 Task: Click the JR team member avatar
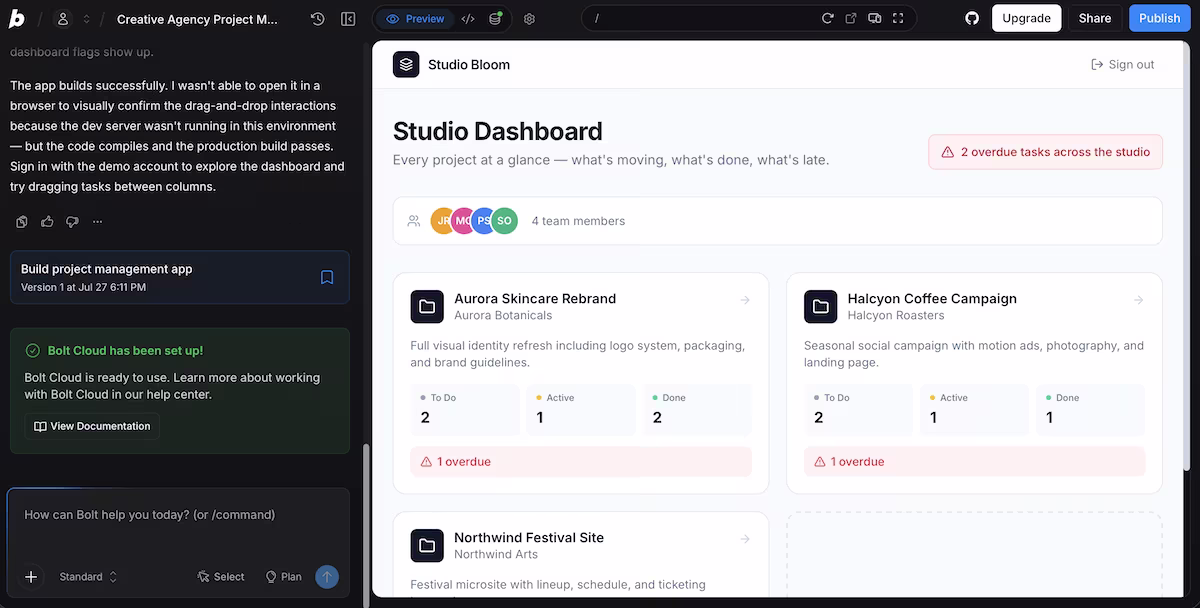point(443,221)
